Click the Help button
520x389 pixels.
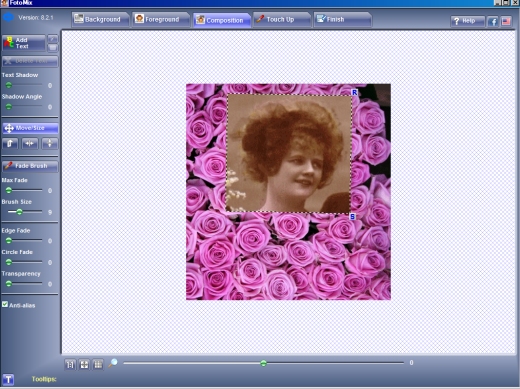click(x=467, y=21)
